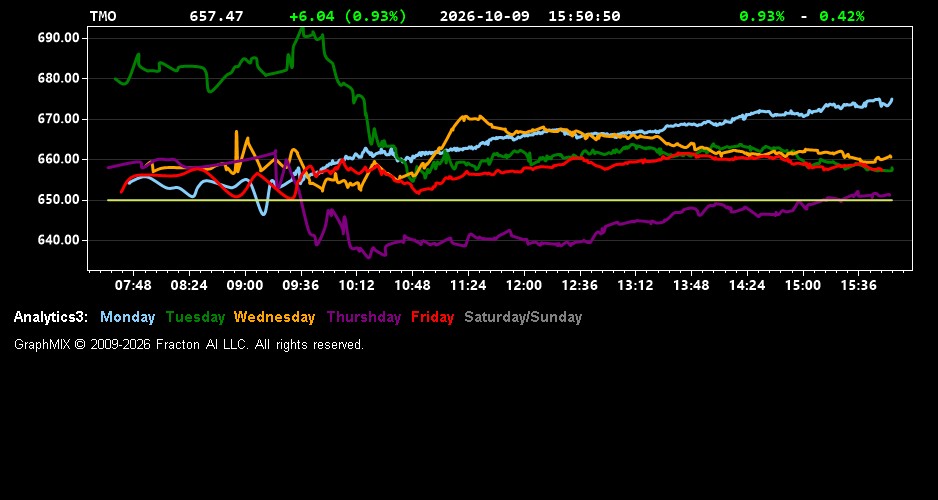The image size is (938, 500).
Task: Click the 14:24 time axis label
Action: pos(747,285)
